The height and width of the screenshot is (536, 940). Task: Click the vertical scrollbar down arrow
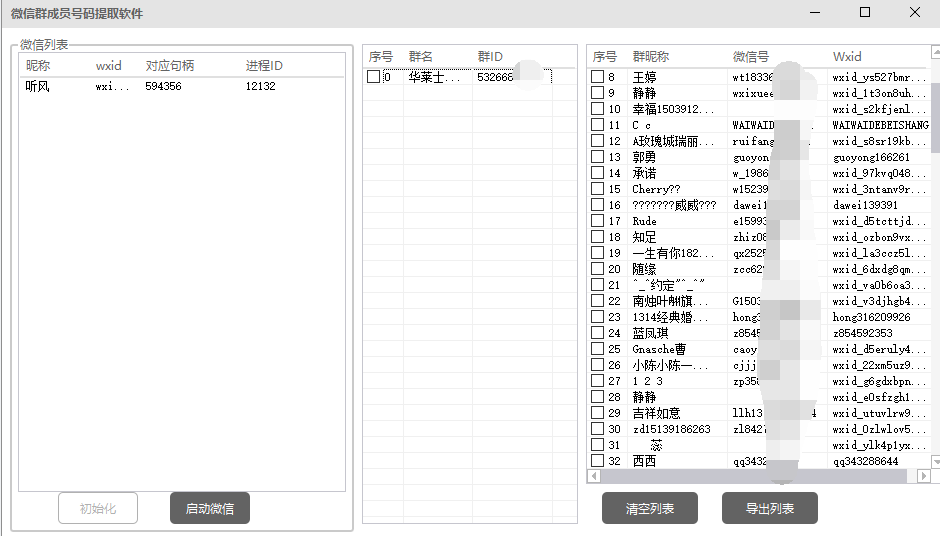click(x=936, y=461)
